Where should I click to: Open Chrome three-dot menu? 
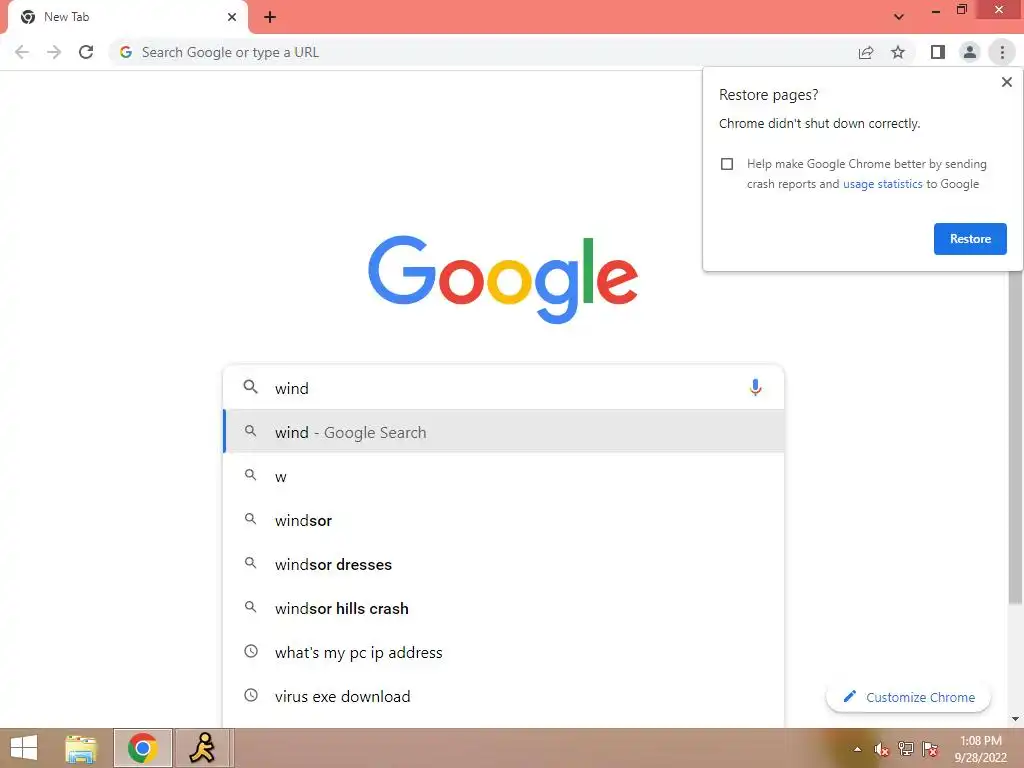(x=1002, y=52)
